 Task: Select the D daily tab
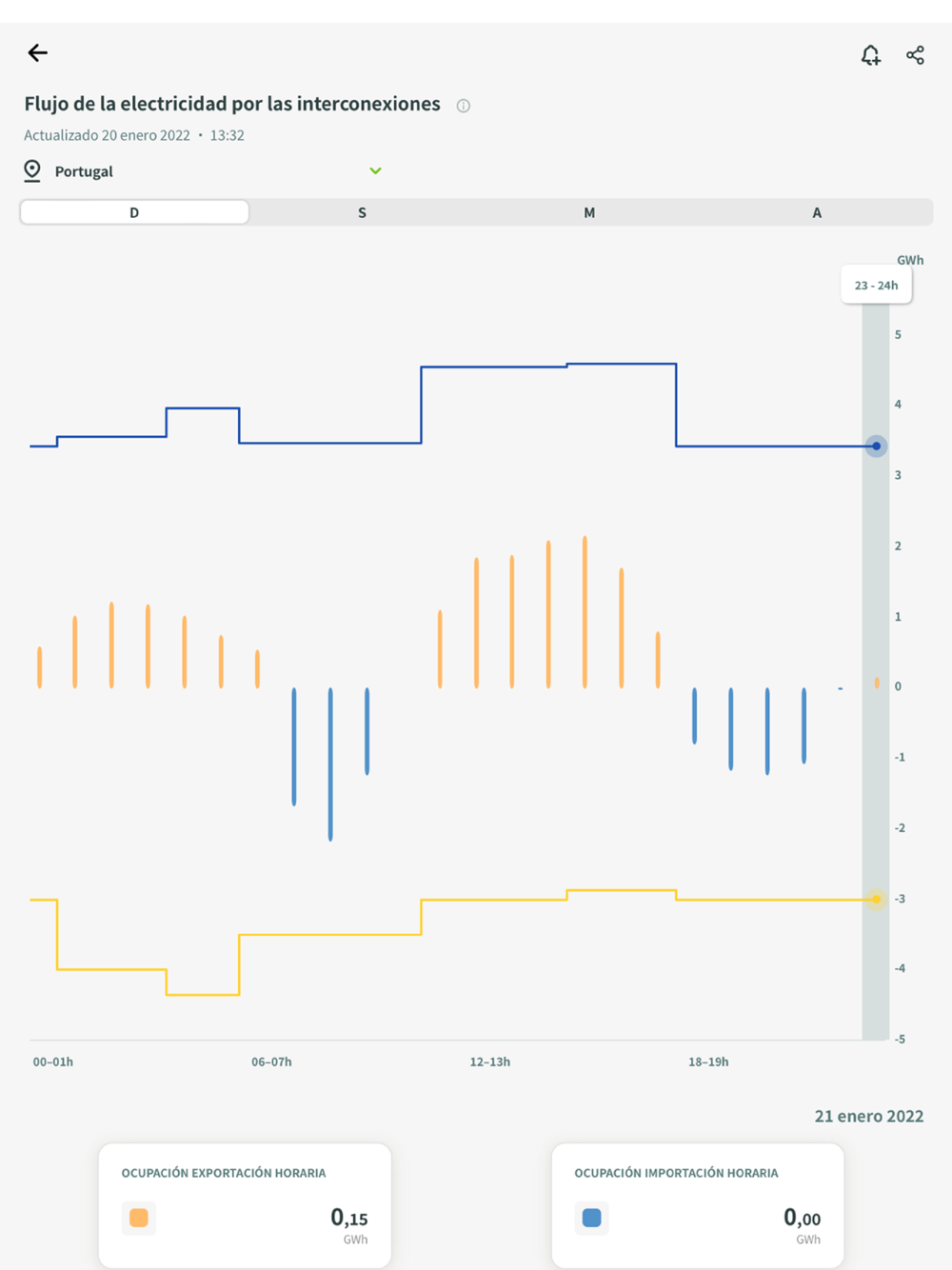[x=134, y=212]
